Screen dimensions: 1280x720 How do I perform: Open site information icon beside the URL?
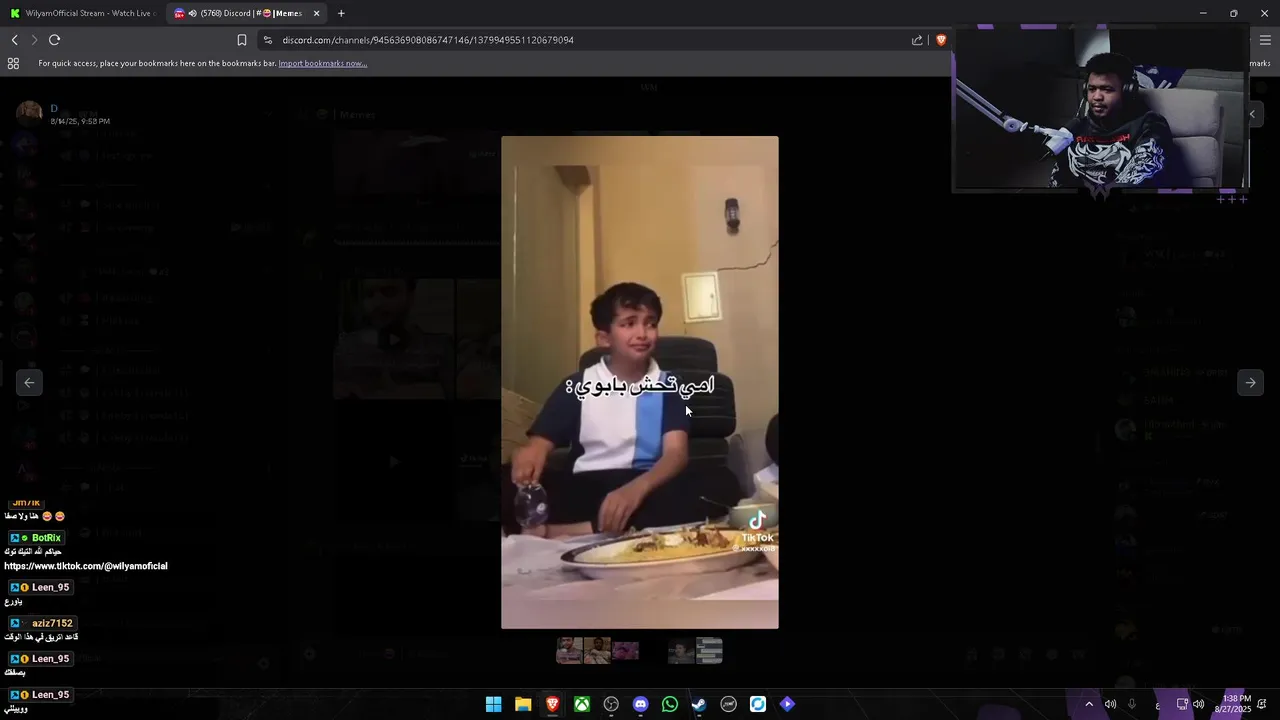click(x=267, y=40)
